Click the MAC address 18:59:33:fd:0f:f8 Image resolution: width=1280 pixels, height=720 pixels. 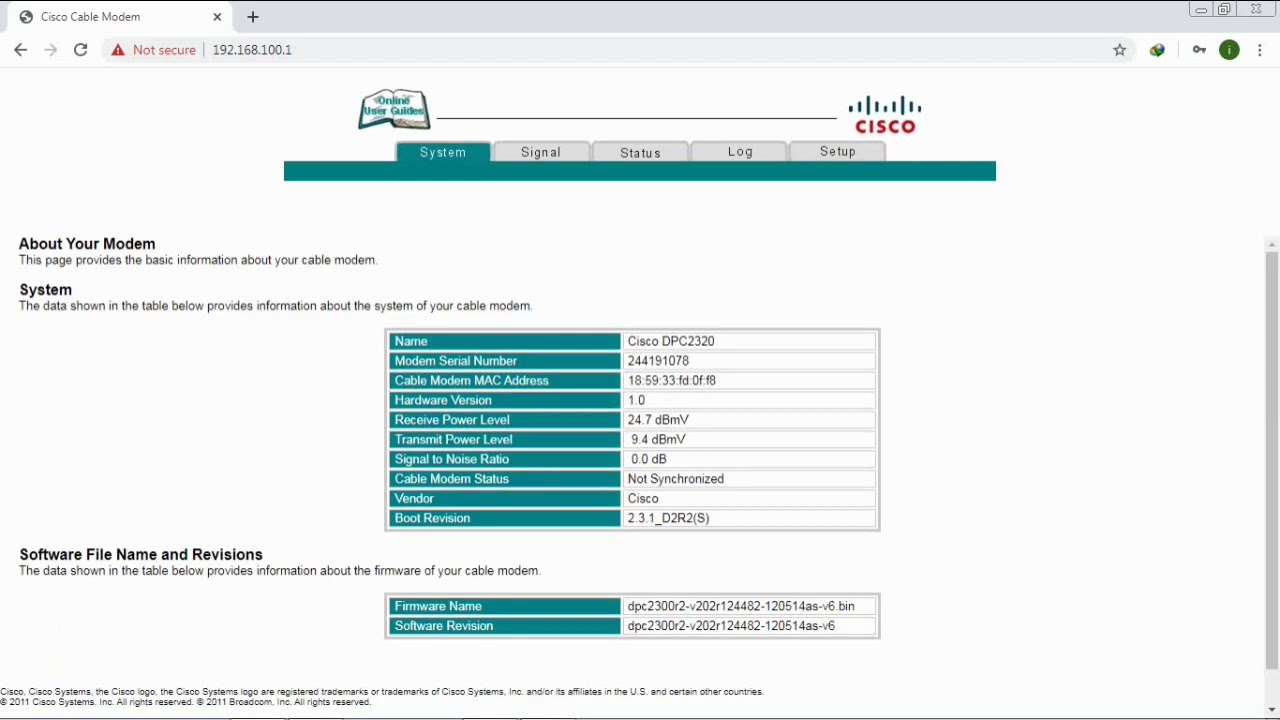[672, 381]
